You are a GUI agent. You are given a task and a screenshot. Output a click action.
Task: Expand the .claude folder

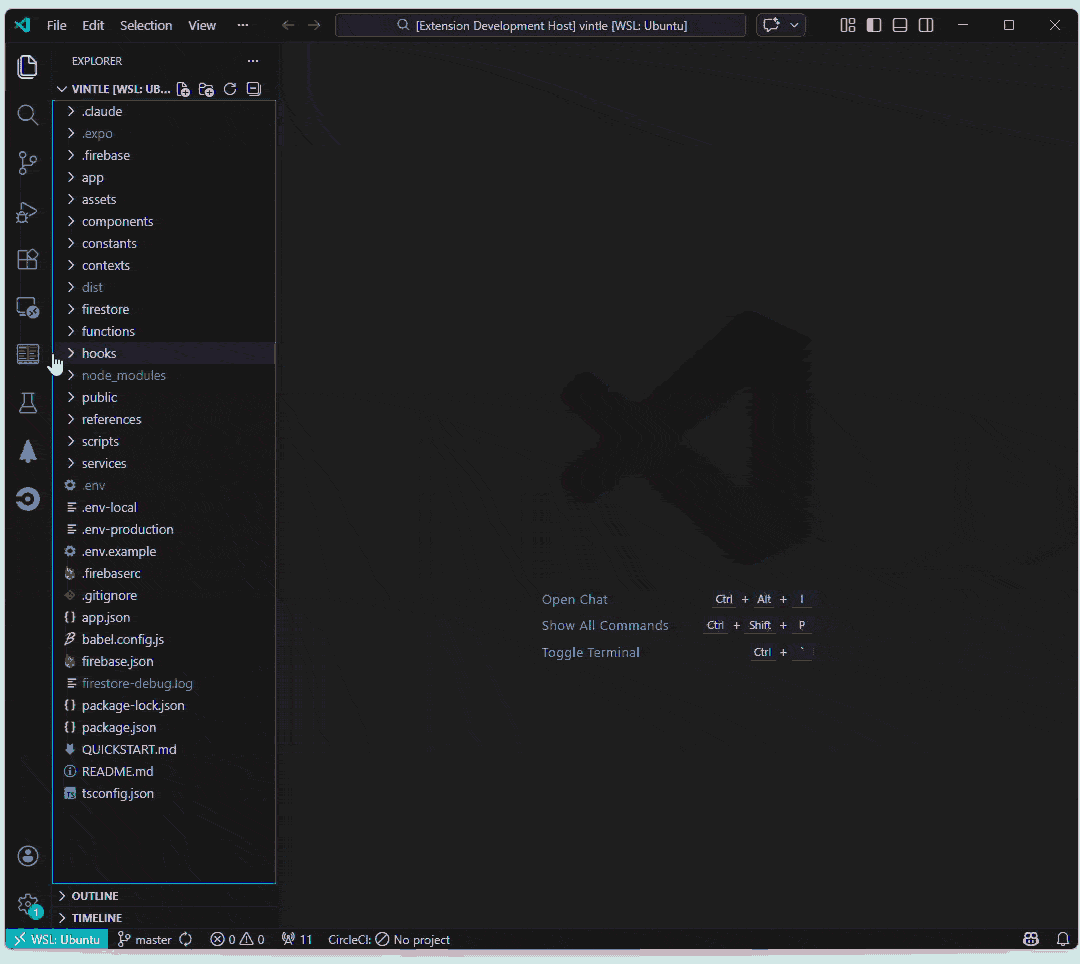(164, 111)
